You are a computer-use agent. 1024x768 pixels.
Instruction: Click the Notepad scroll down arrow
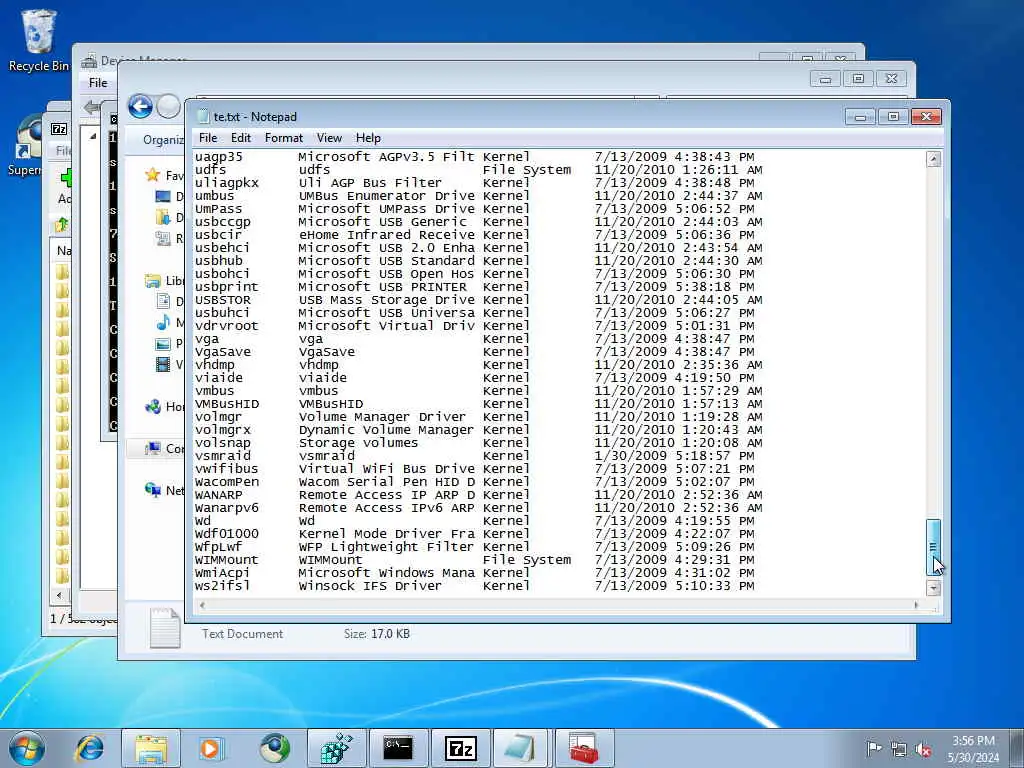point(933,588)
